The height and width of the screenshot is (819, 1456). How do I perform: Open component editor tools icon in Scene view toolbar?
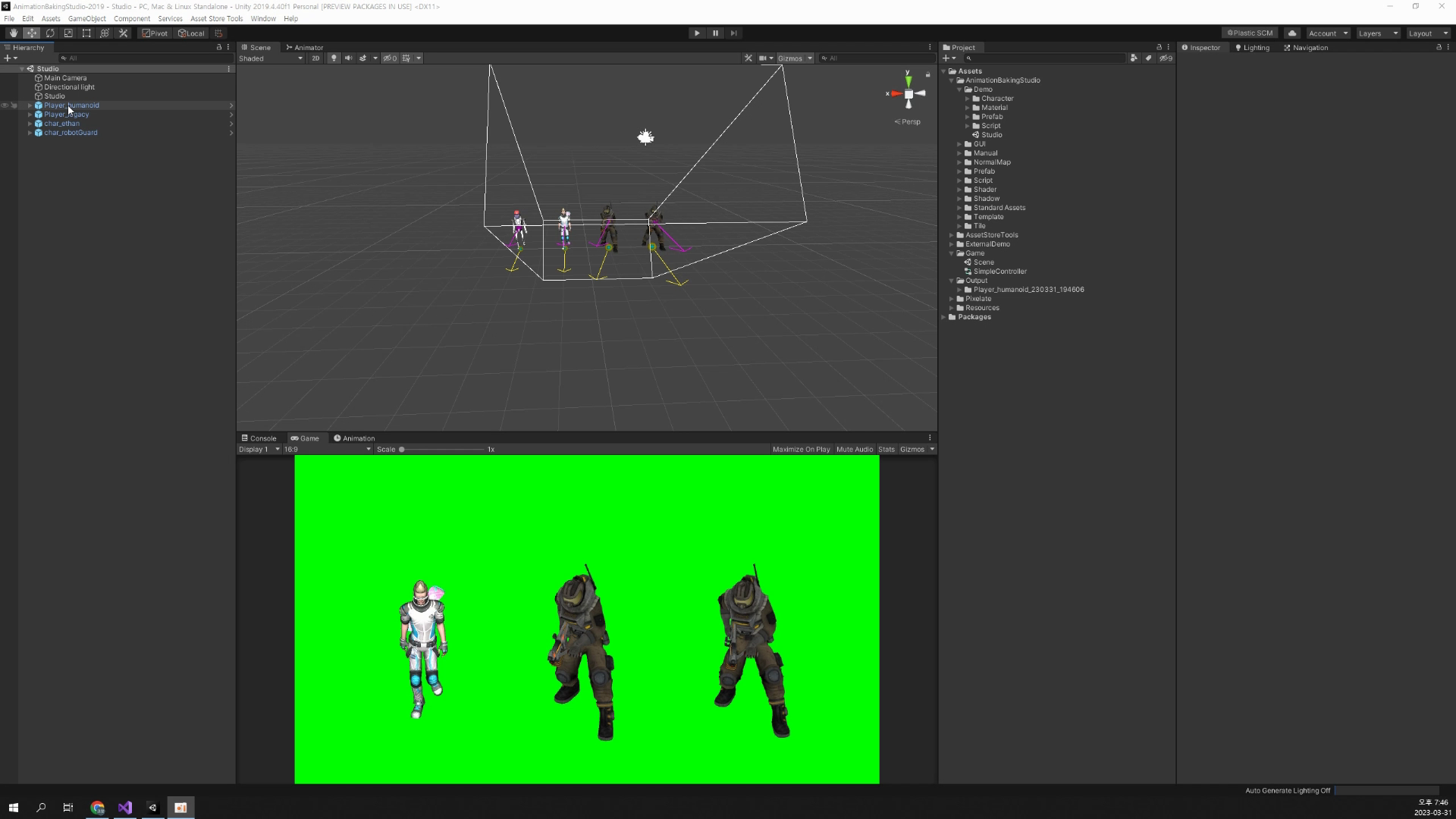tap(748, 58)
